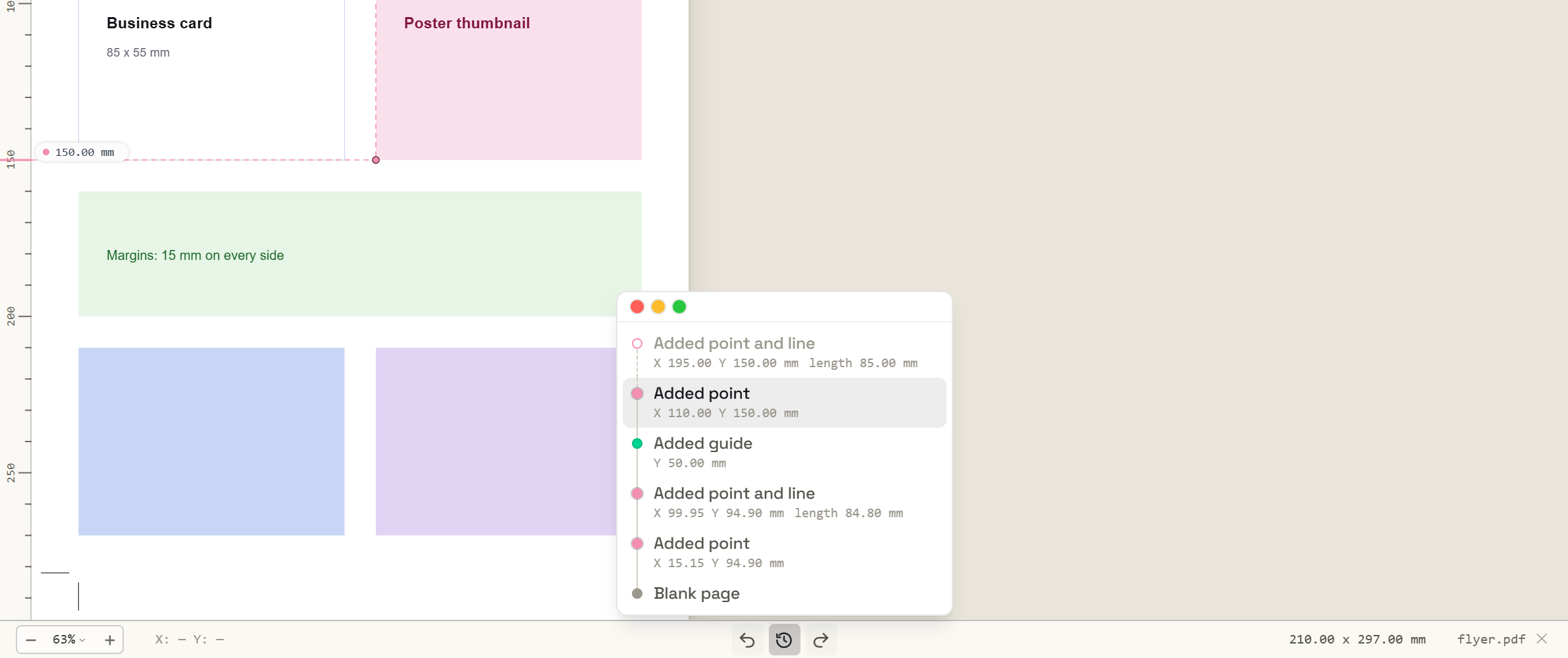Click the redo arrow icon

click(821, 640)
